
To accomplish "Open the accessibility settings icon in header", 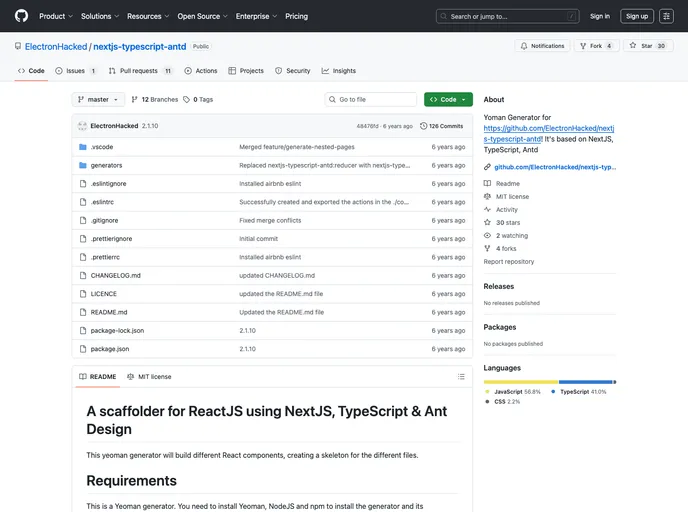I will [666, 16].
